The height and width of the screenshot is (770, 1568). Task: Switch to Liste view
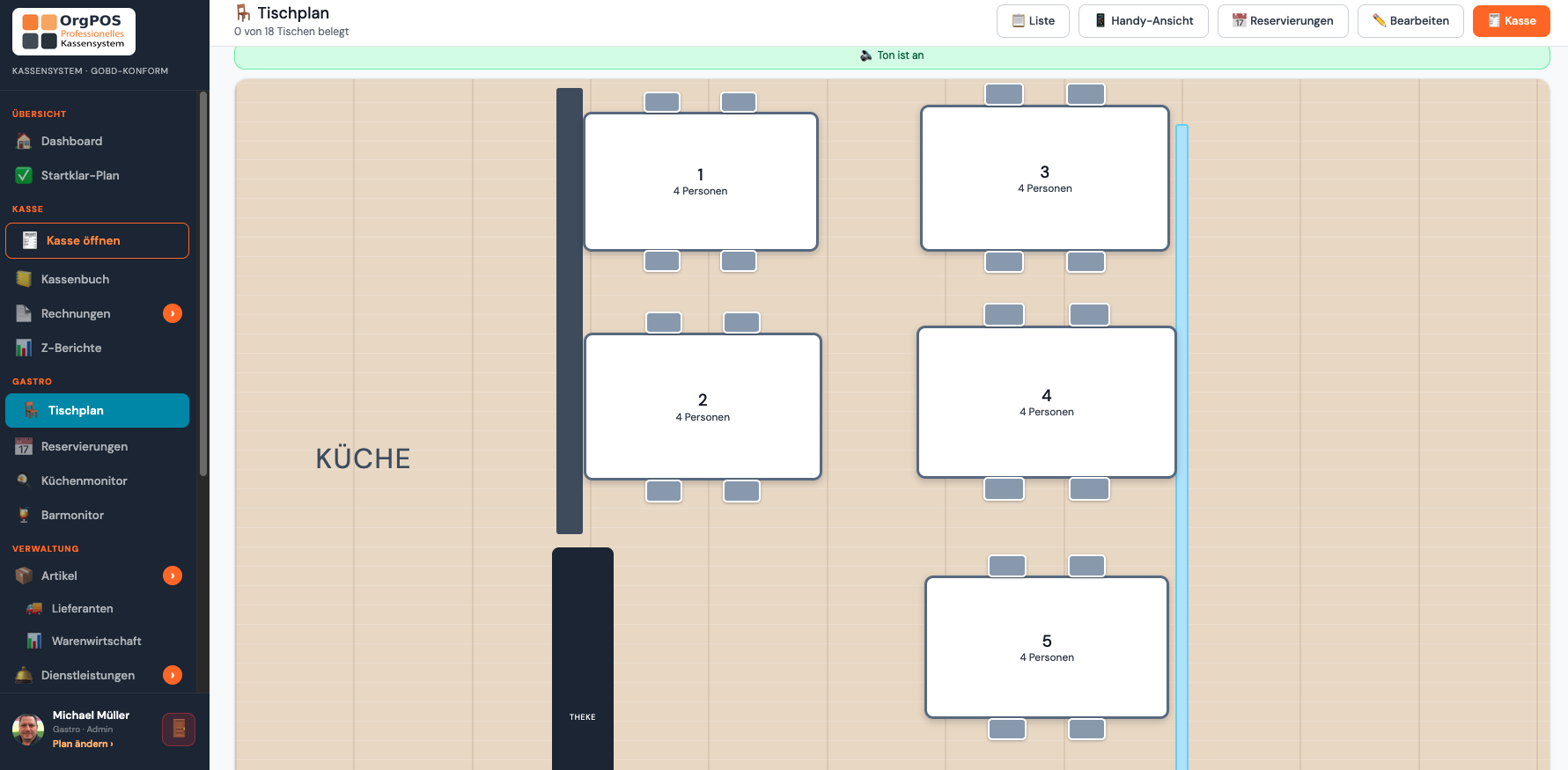1033,21
